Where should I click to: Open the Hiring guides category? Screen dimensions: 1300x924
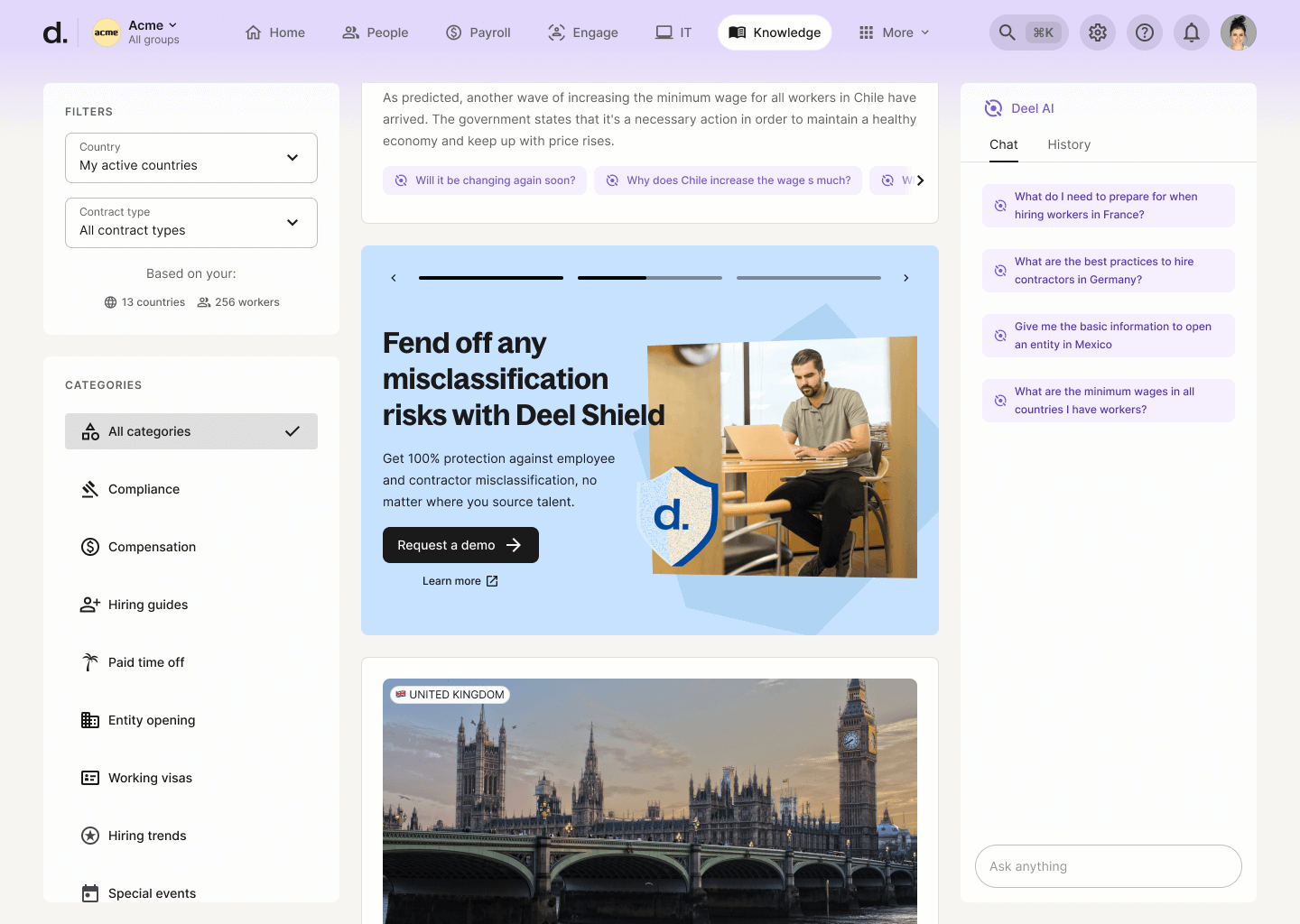coord(147,605)
